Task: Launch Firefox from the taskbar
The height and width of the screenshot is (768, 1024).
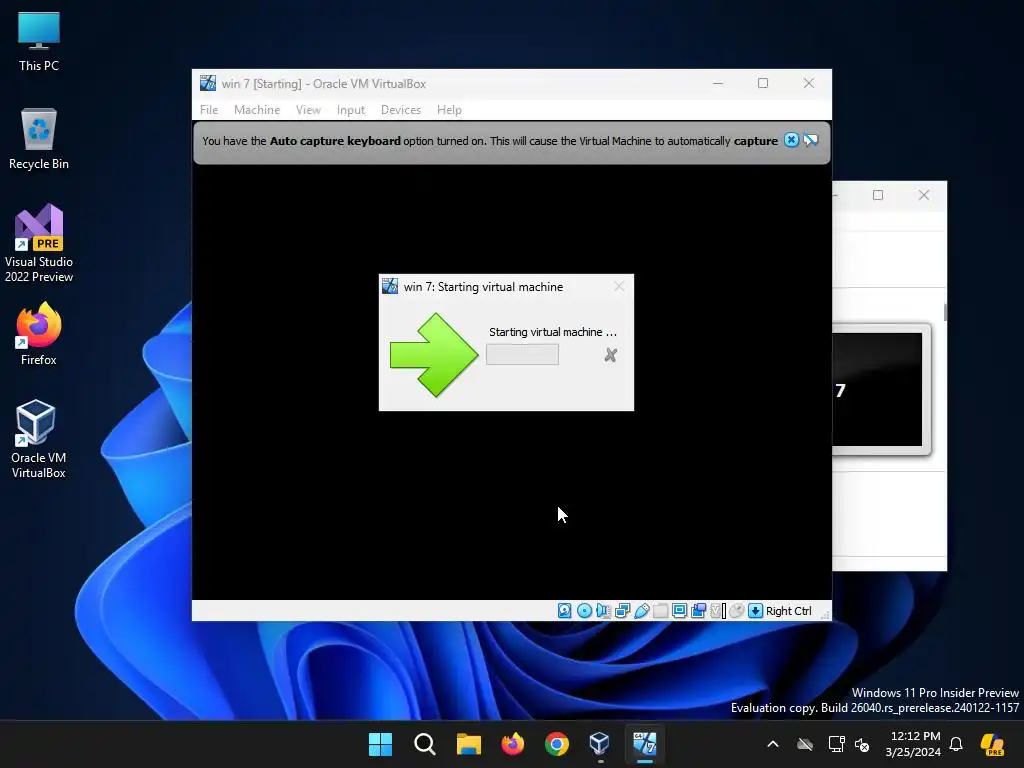Action: coord(513,744)
